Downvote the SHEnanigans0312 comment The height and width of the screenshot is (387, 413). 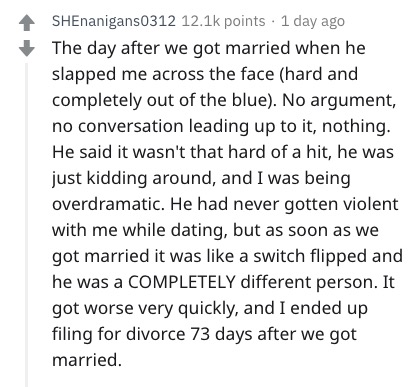click(x=27, y=48)
